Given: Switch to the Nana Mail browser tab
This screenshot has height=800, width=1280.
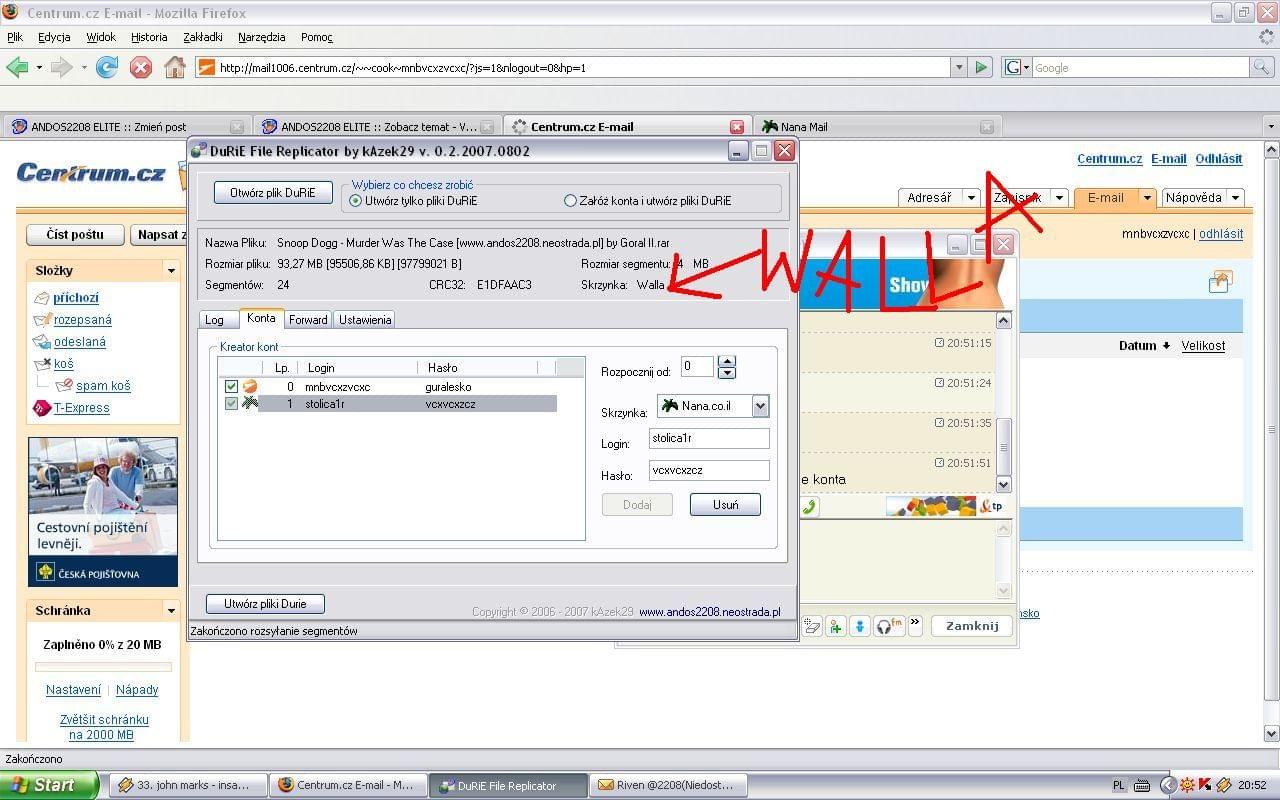Looking at the screenshot, I should [x=877, y=127].
